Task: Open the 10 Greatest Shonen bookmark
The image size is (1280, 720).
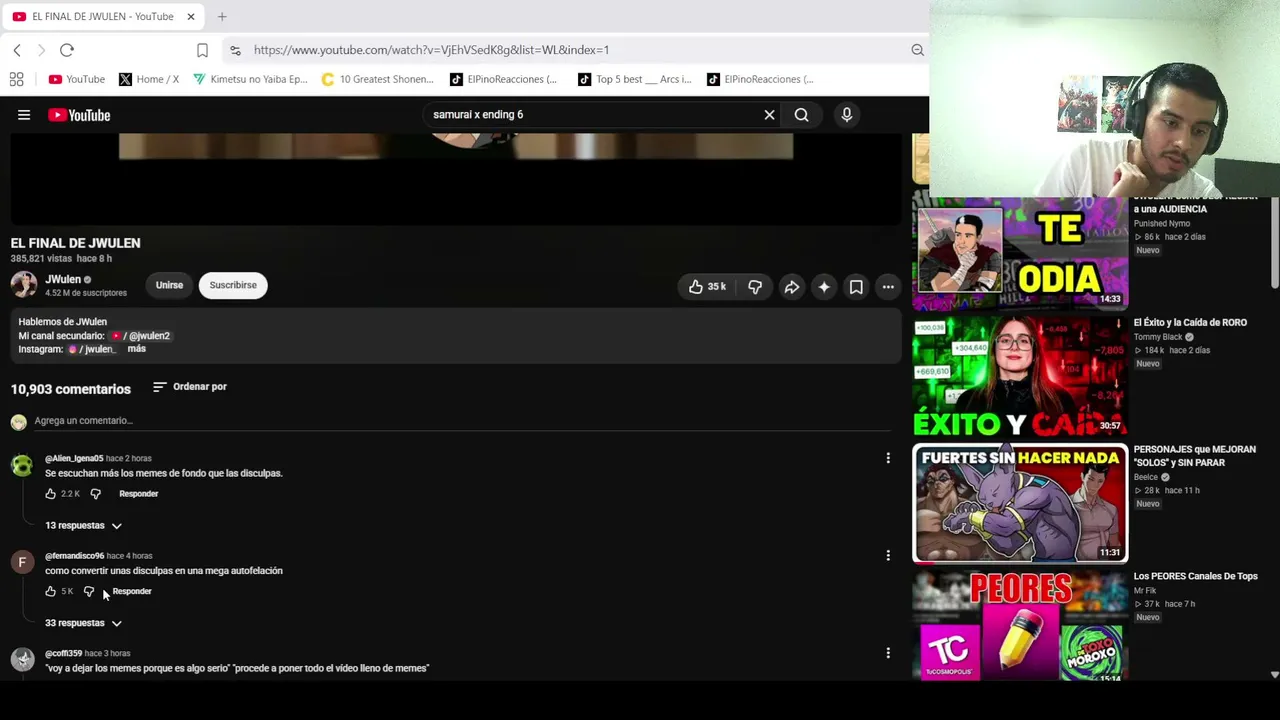Action: point(378,79)
